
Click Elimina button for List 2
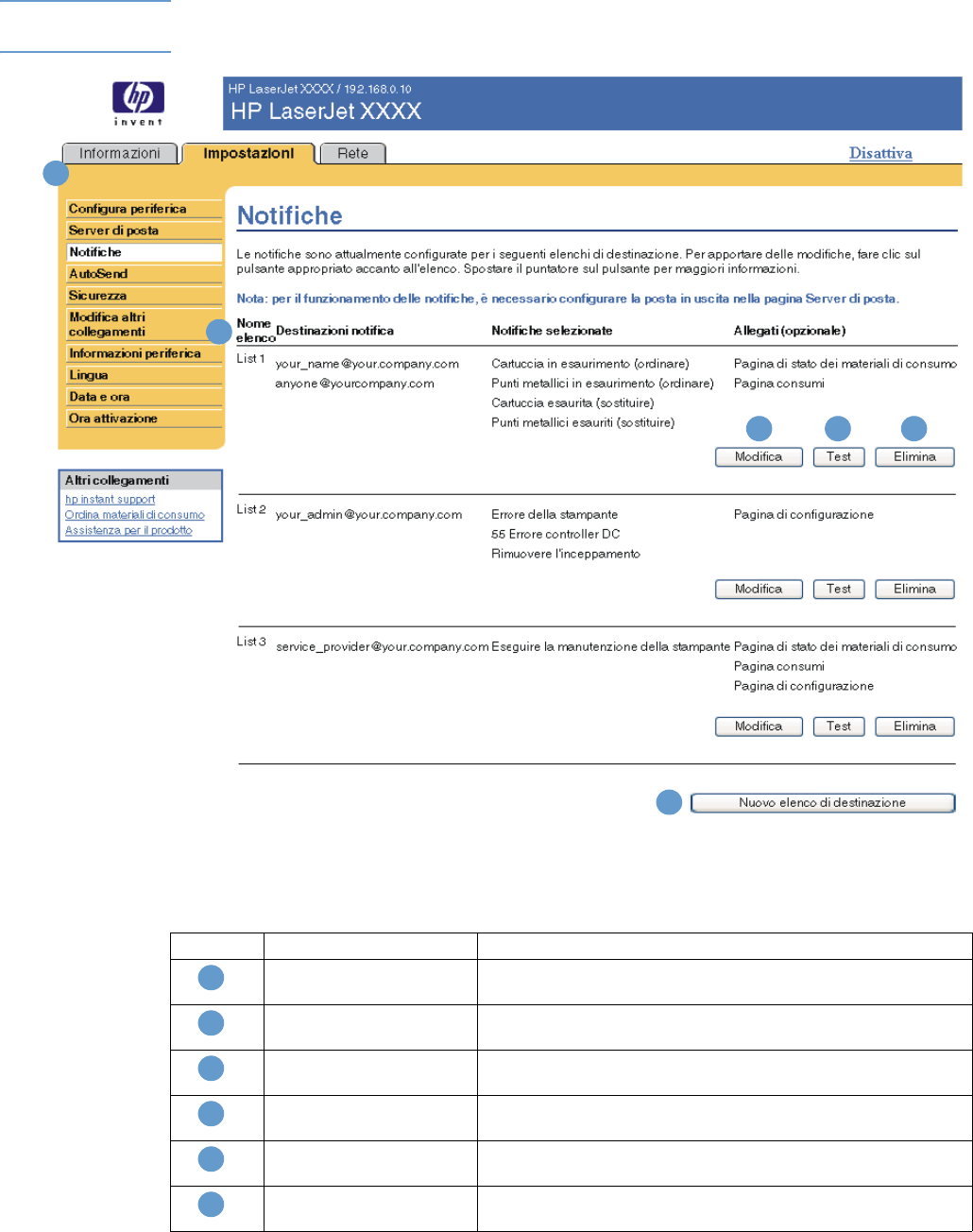click(914, 590)
